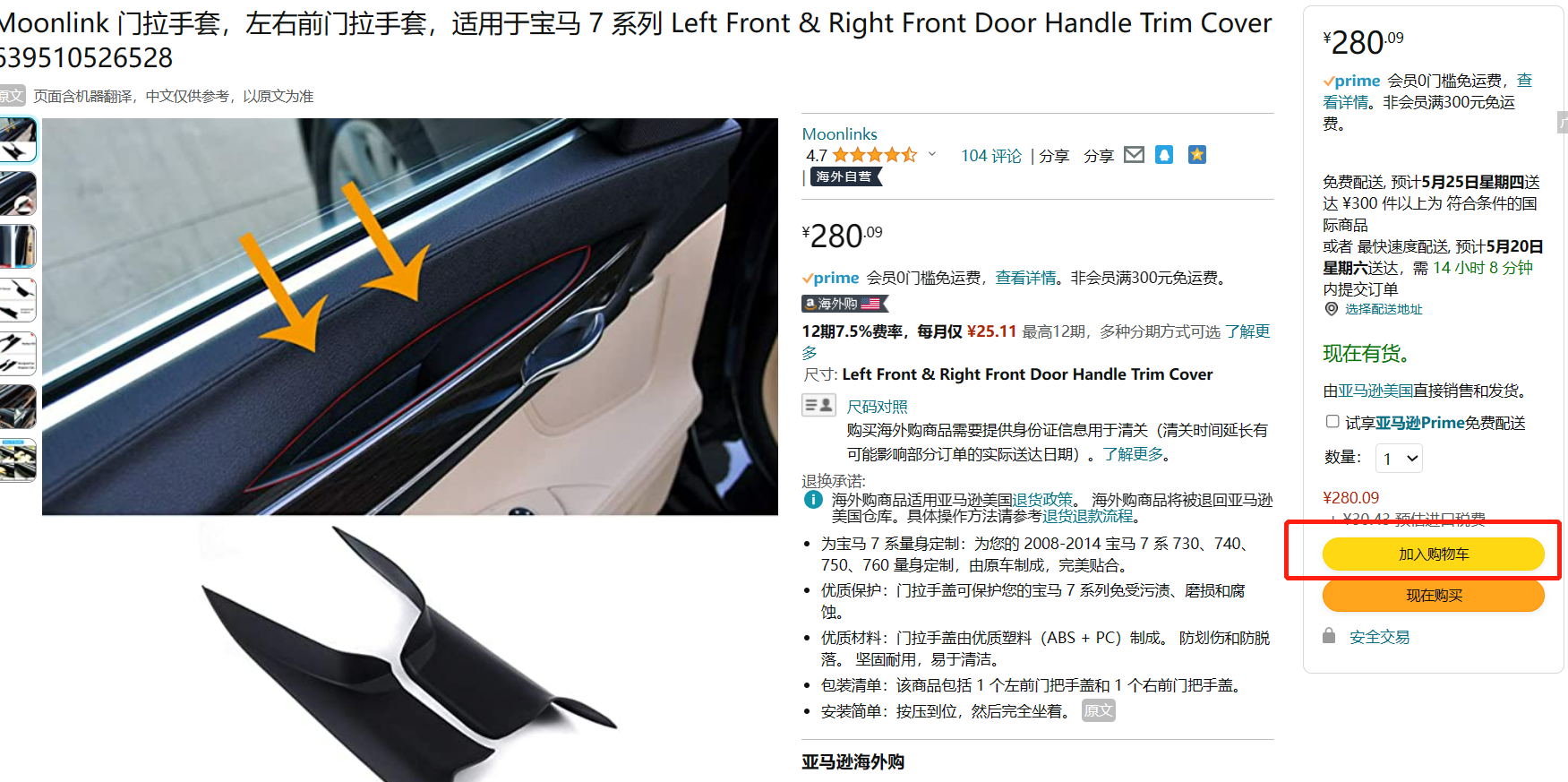Click the 加入购物车 add-to-cart button
Screen dimensions: 1568x782
click(x=1434, y=554)
